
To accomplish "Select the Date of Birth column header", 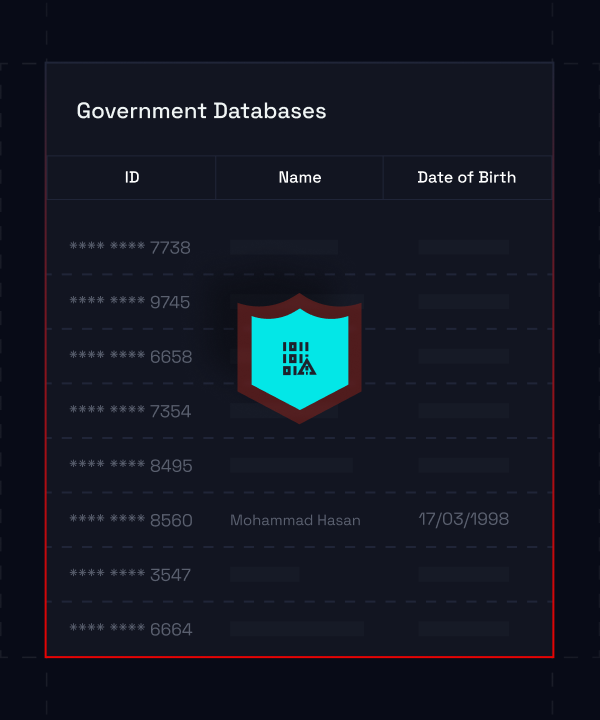I will [467, 178].
